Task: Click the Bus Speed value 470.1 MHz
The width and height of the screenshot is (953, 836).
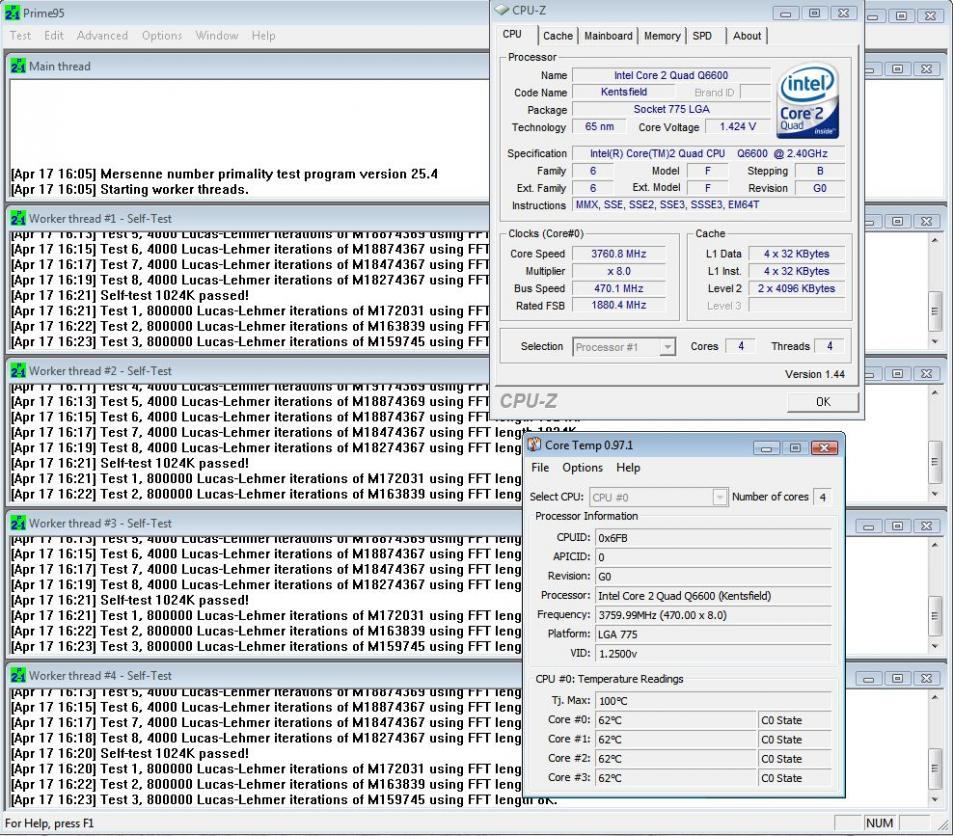Action: [619, 288]
